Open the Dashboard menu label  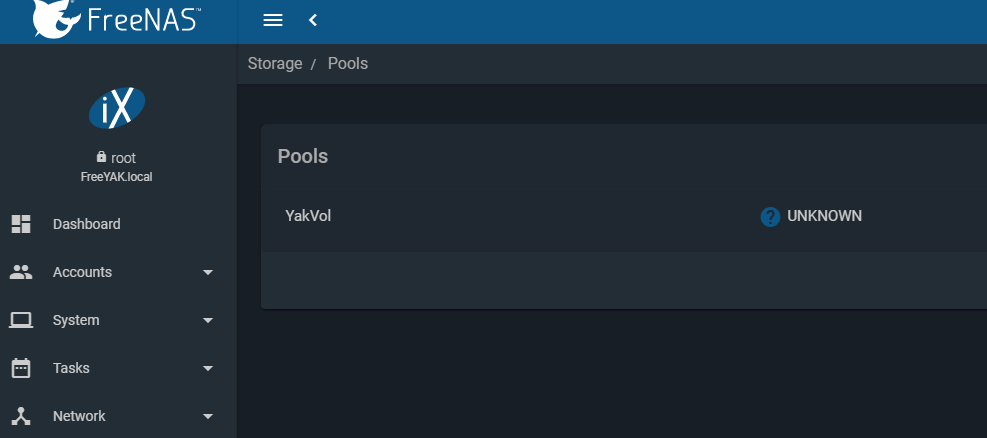click(87, 224)
